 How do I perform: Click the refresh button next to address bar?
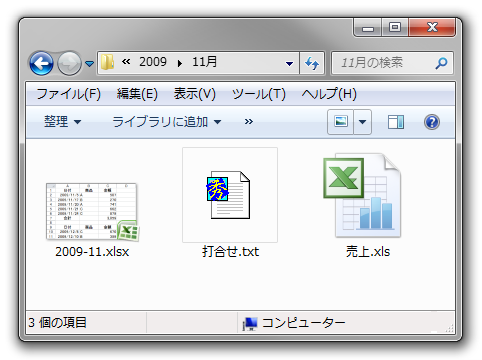tap(312, 63)
